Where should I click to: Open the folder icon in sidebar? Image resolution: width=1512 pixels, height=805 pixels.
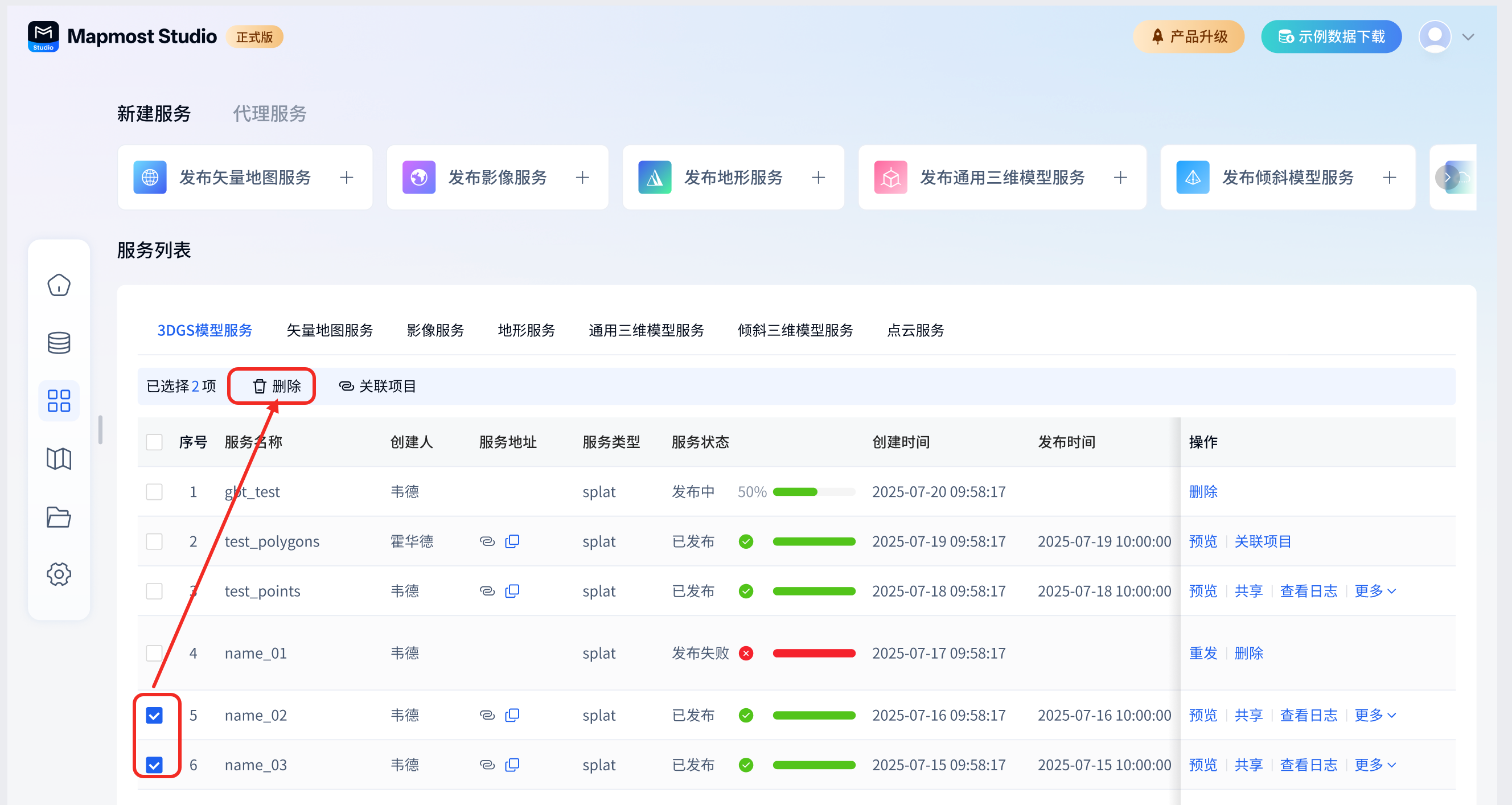coord(59,517)
